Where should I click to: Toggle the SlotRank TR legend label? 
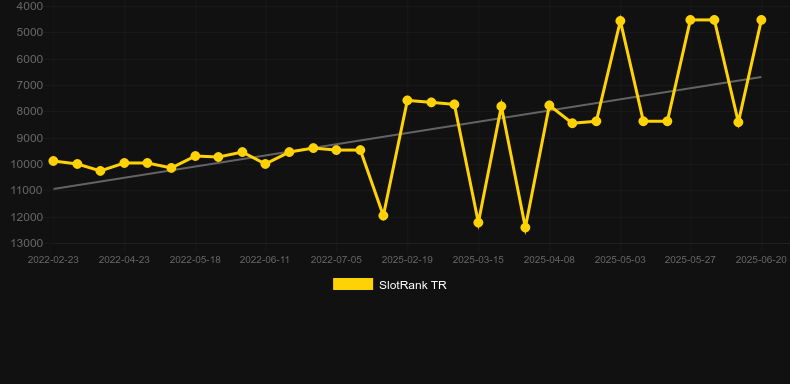413,285
